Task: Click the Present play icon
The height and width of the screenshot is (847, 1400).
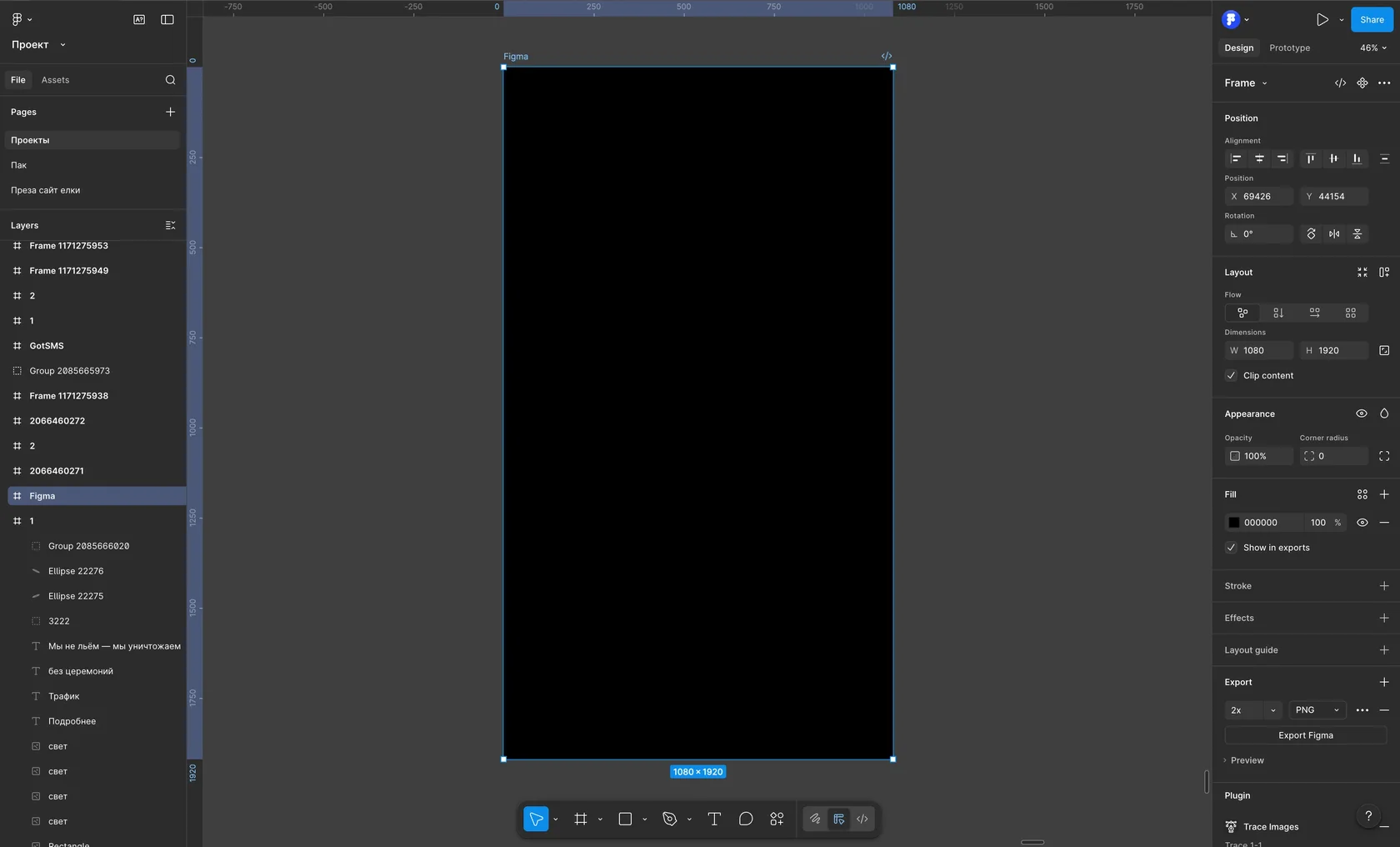Action: [x=1322, y=19]
